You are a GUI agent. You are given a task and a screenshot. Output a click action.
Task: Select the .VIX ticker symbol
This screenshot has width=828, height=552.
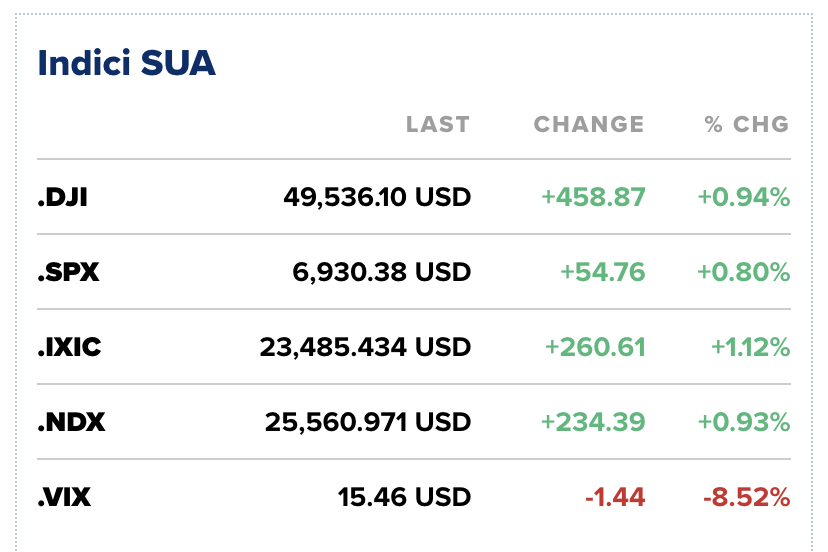(x=65, y=496)
